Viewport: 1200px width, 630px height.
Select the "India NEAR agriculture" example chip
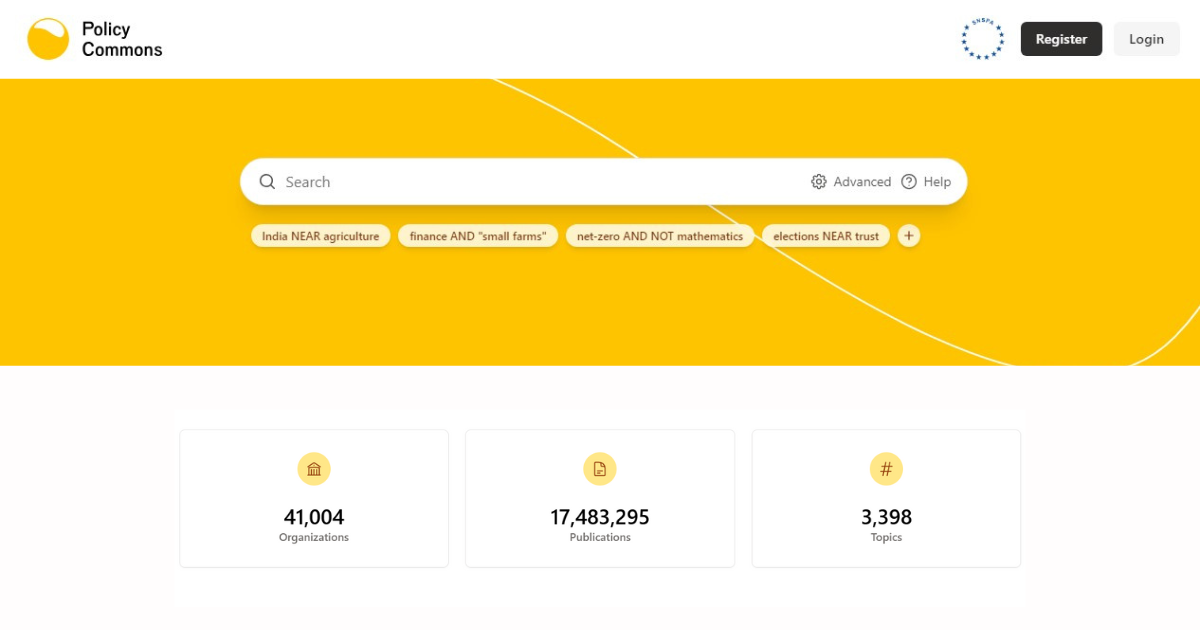tap(320, 236)
